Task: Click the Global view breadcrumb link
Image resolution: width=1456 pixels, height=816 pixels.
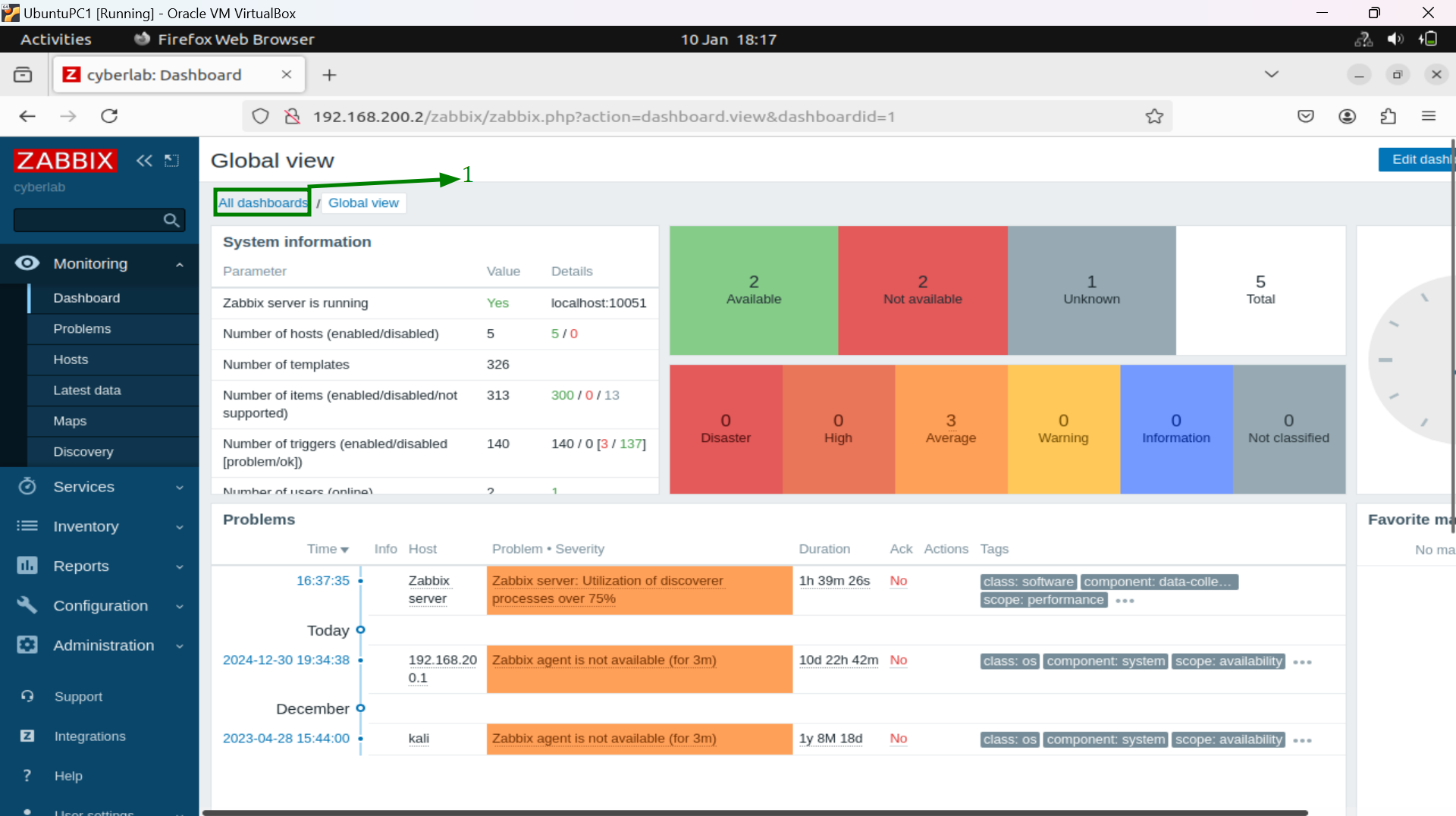Action: click(x=363, y=202)
